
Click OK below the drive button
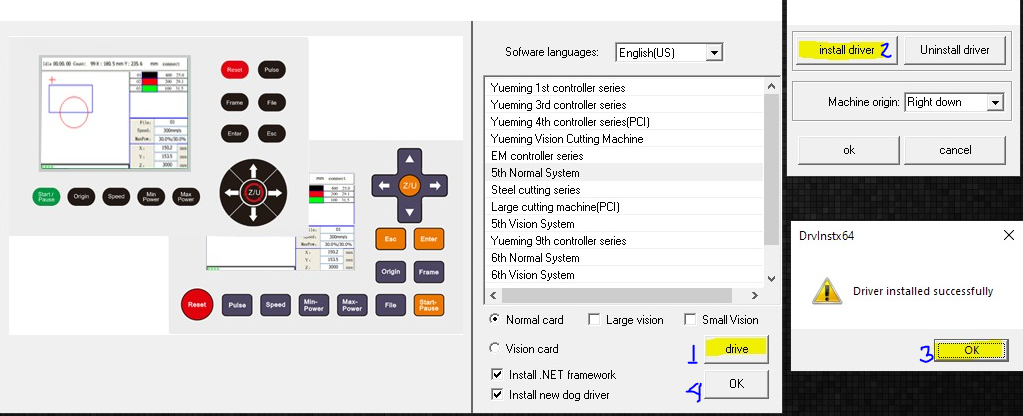coord(737,384)
